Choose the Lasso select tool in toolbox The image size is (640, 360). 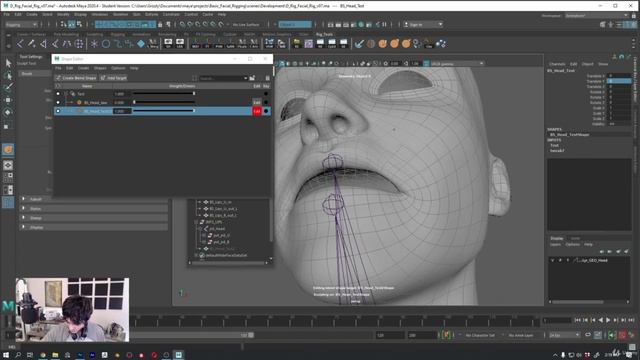coord(8,75)
